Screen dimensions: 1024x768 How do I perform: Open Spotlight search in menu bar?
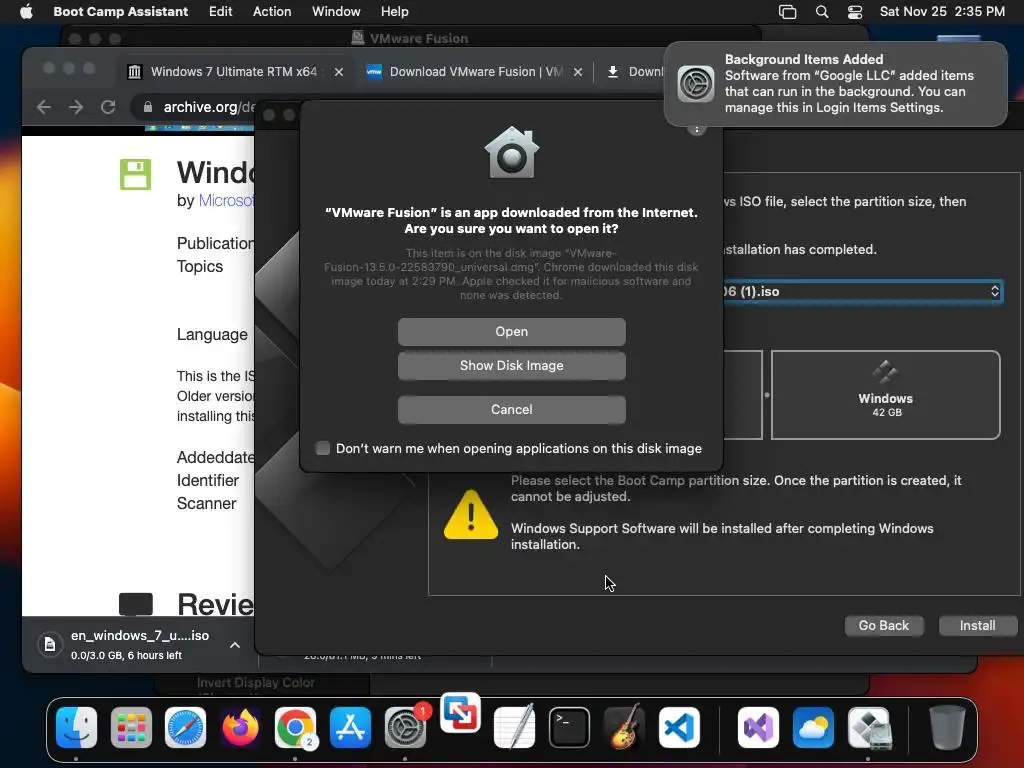click(822, 11)
